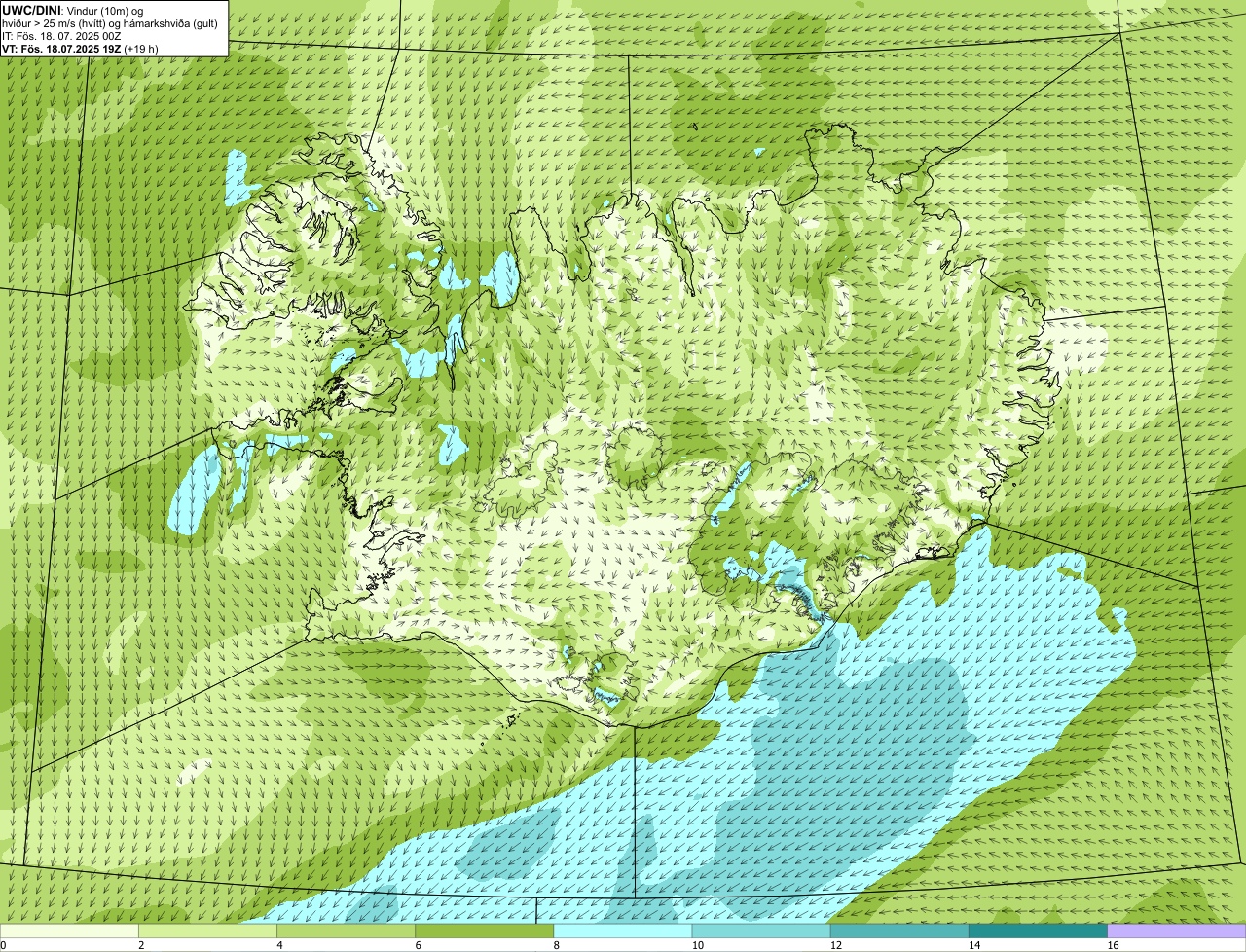Click the legend color swatch between 12 and 14
1246x952 pixels.
click(x=899, y=932)
